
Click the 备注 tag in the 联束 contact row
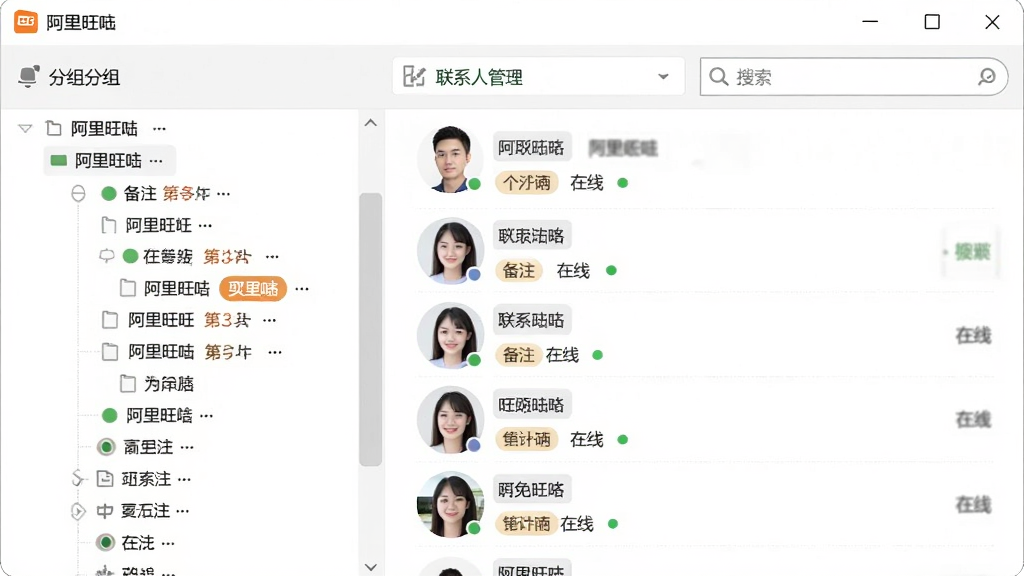pos(519,270)
